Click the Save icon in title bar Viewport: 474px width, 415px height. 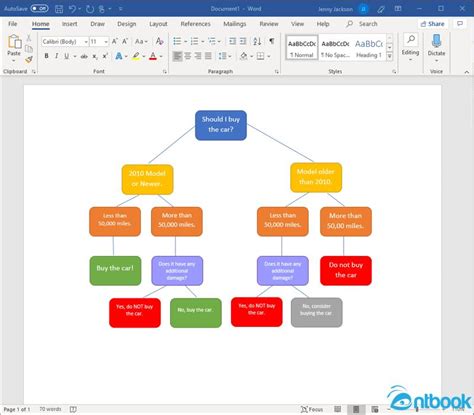(59, 9)
